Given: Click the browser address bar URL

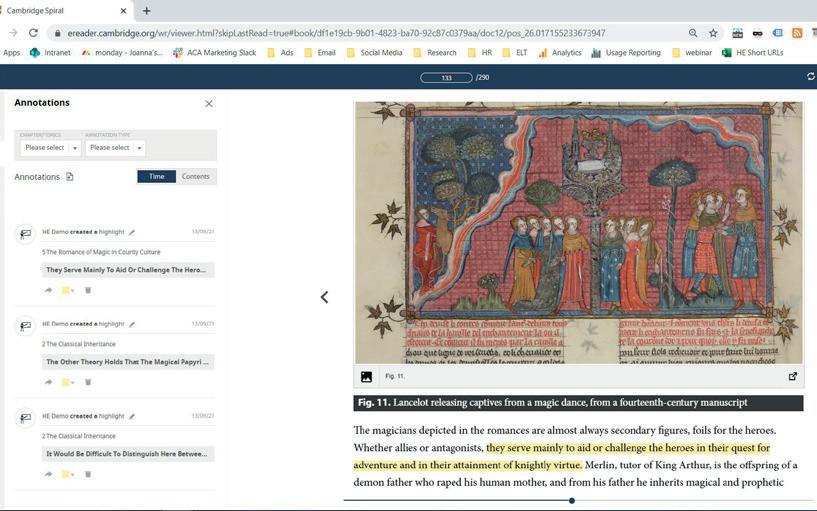Looking at the screenshot, I should click(x=336, y=33).
